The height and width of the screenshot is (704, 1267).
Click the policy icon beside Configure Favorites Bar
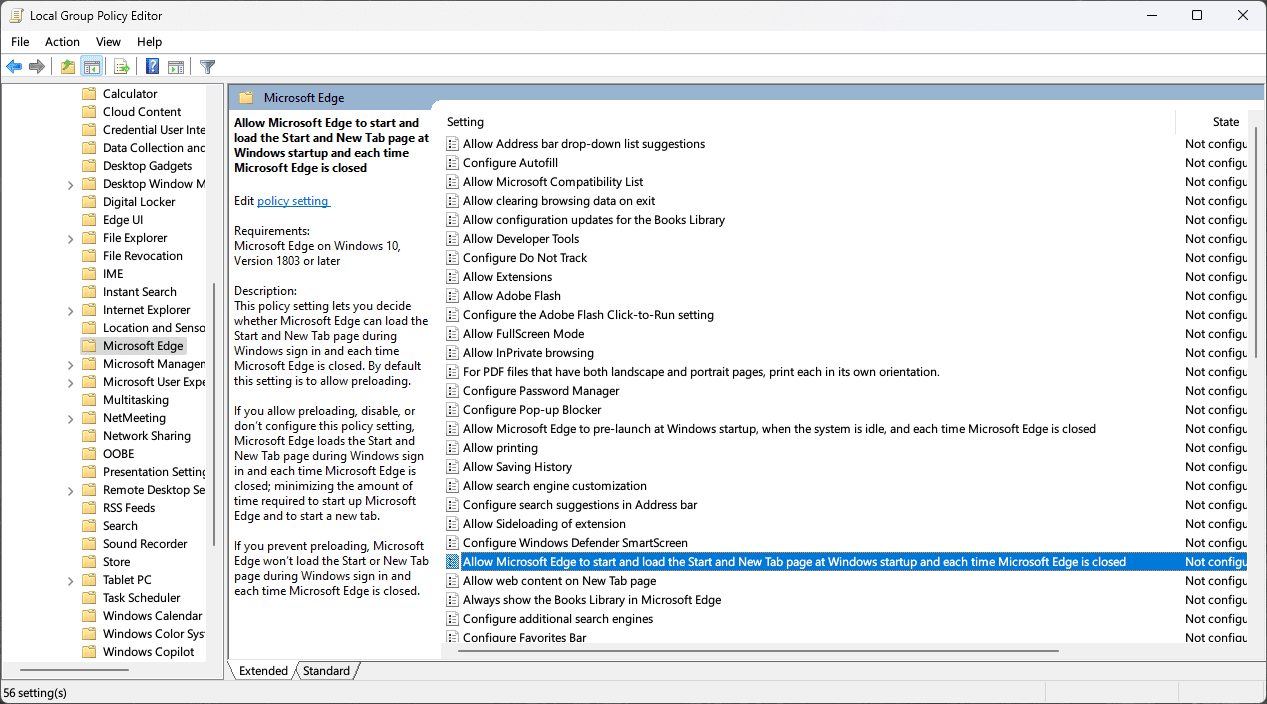click(452, 638)
